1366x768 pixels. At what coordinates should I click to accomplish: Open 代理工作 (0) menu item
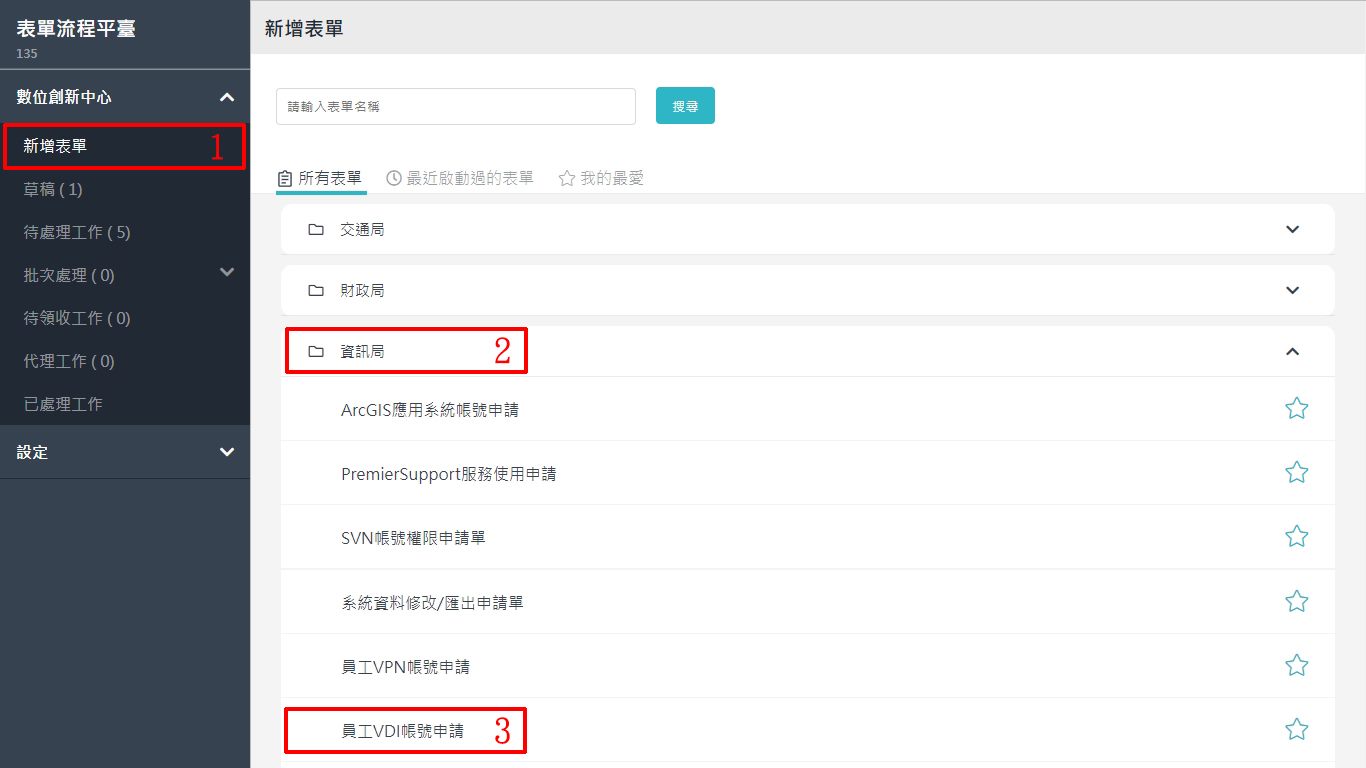125,361
